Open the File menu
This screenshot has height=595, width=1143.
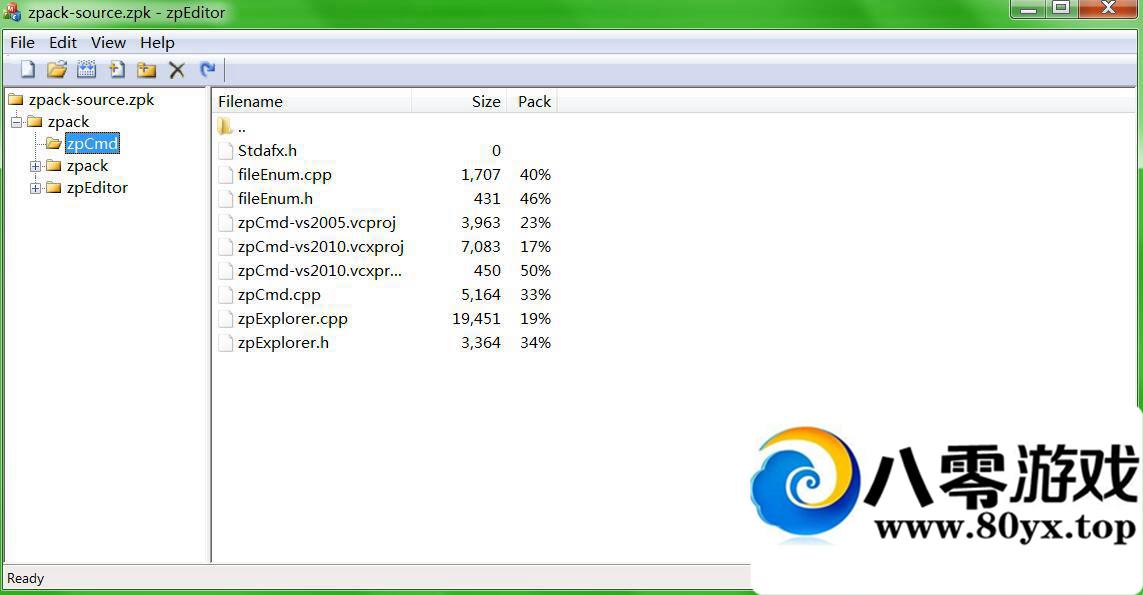22,42
